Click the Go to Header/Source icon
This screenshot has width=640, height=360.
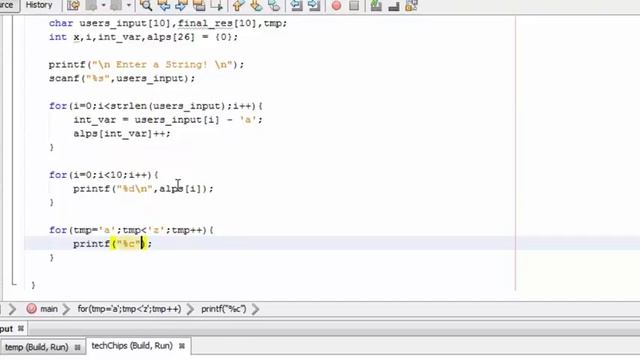(x=411, y=6)
